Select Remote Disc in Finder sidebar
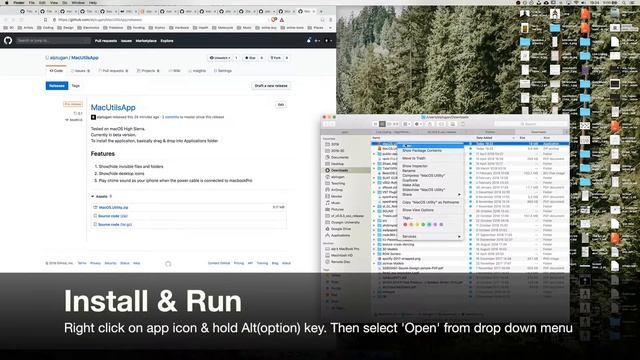The width and height of the screenshot is (640, 360). pos(340,262)
